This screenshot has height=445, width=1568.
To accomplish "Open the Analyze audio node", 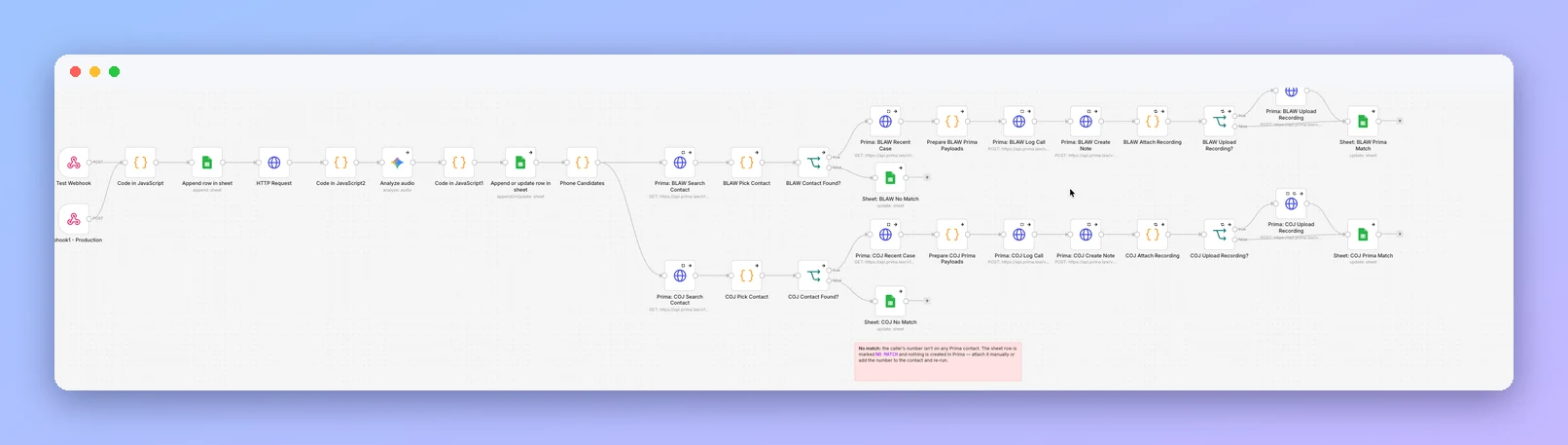I will [x=397, y=163].
